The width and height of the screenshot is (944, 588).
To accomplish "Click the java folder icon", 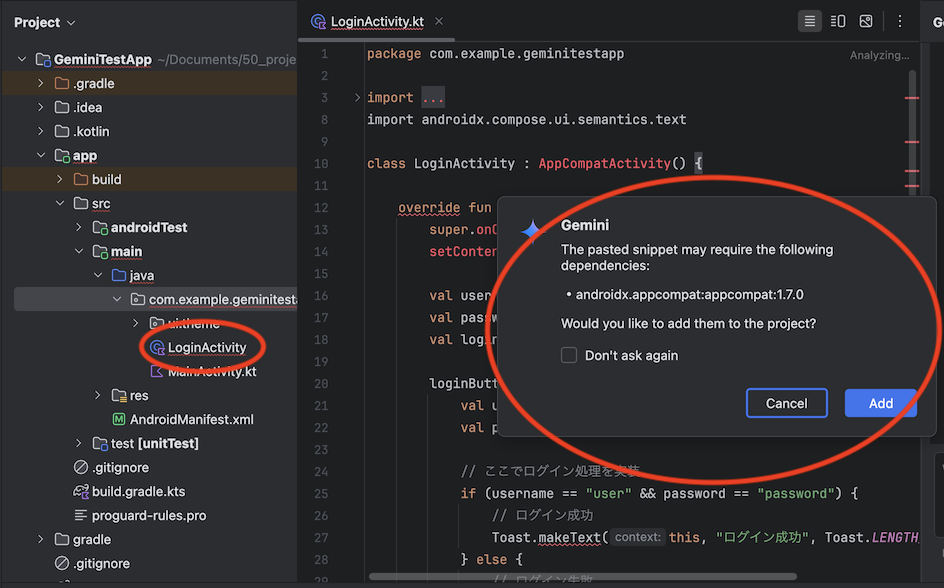I will (119, 276).
